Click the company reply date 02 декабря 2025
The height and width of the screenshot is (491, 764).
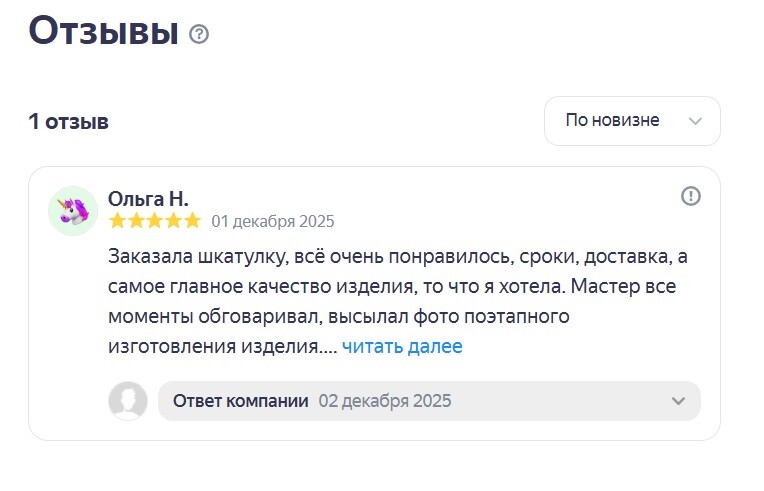pyautogui.click(x=385, y=401)
